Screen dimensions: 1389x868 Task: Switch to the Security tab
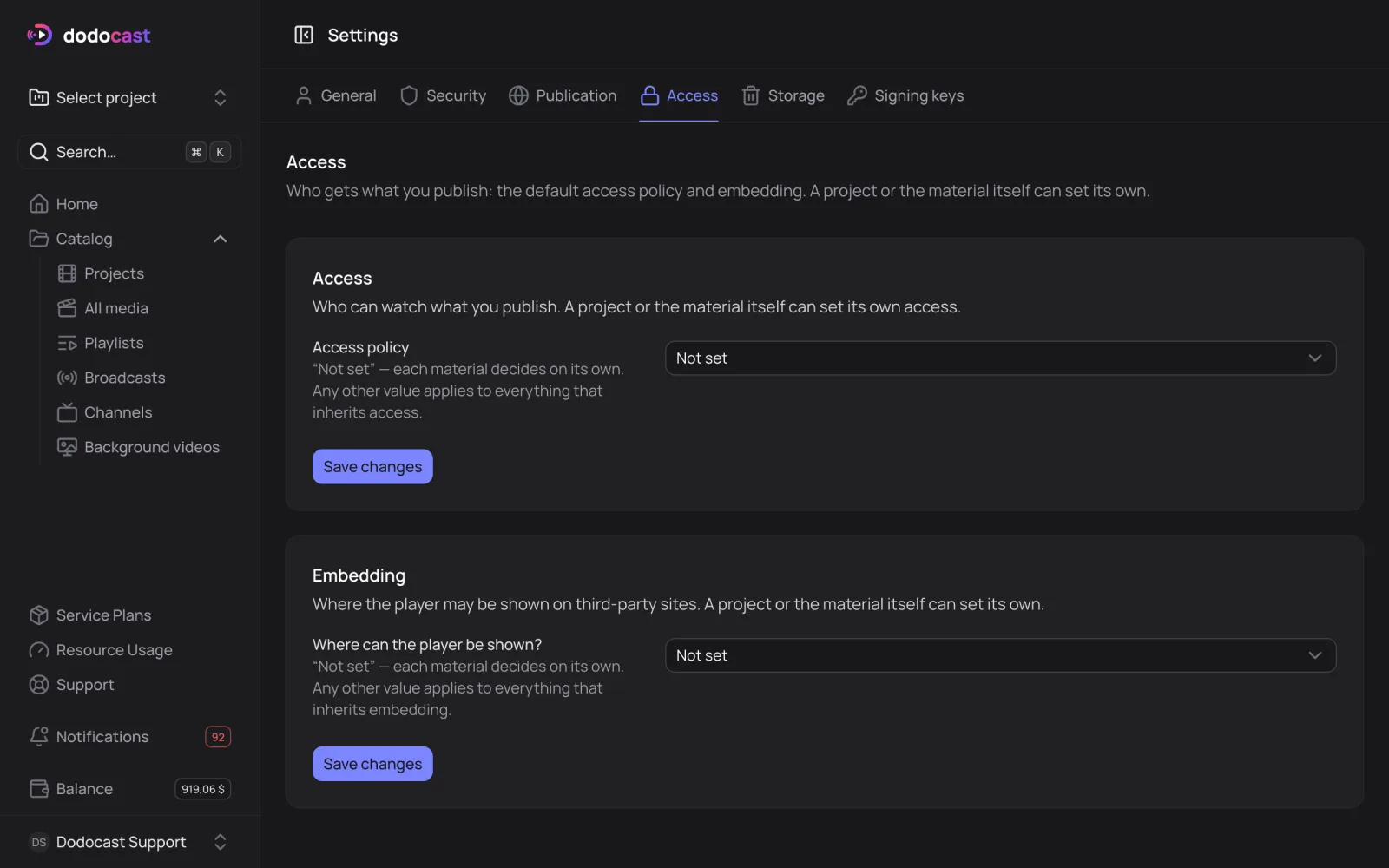coord(443,95)
